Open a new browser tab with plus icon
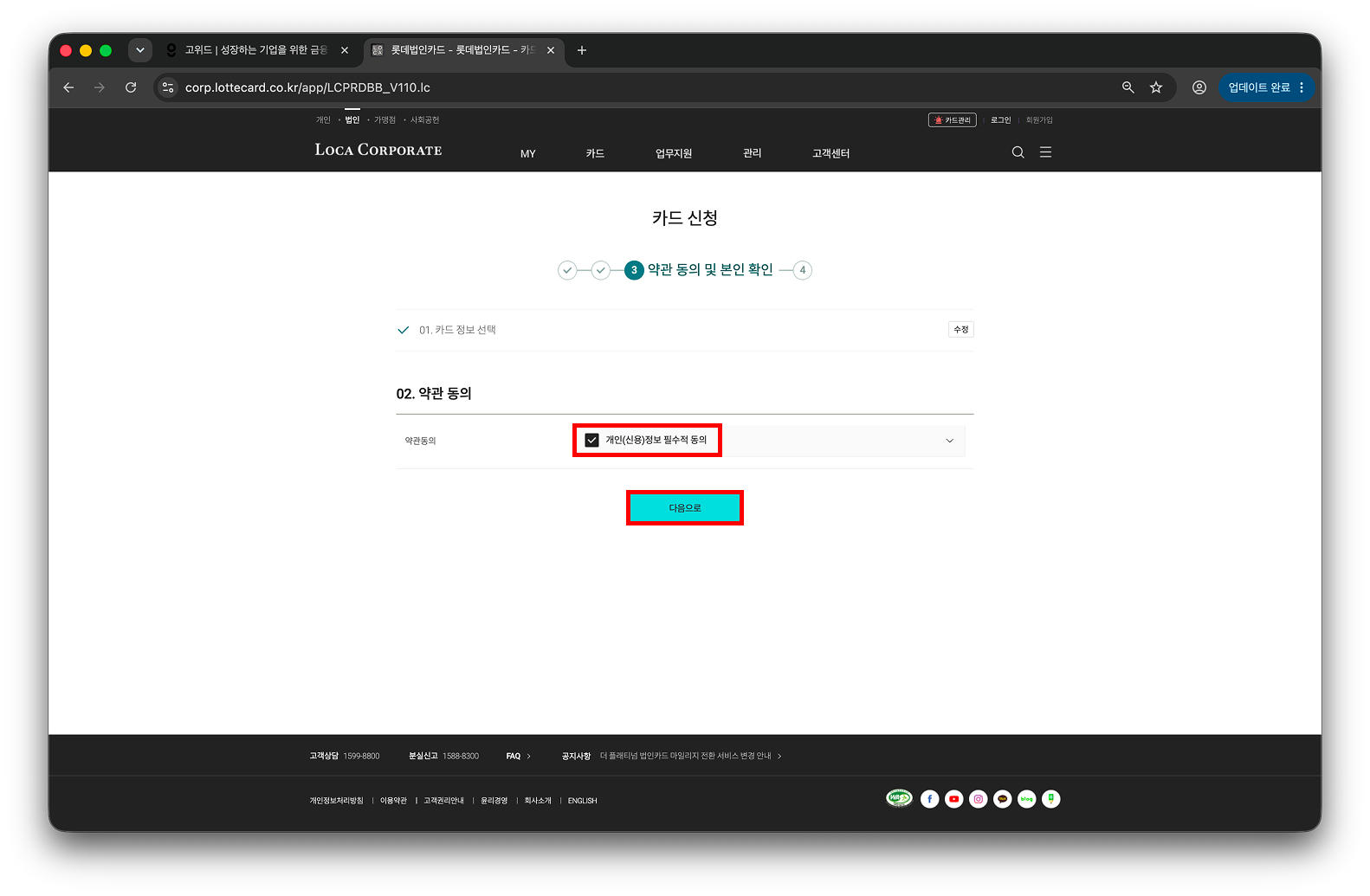The height and width of the screenshot is (896, 1370). 582,50
